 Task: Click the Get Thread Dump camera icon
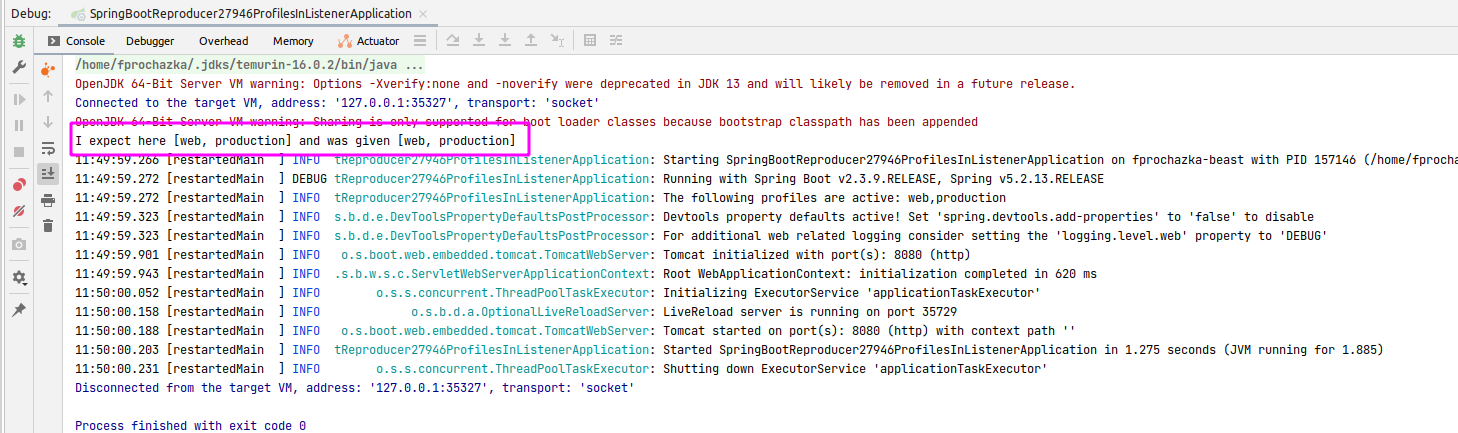click(x=18, y=244)
